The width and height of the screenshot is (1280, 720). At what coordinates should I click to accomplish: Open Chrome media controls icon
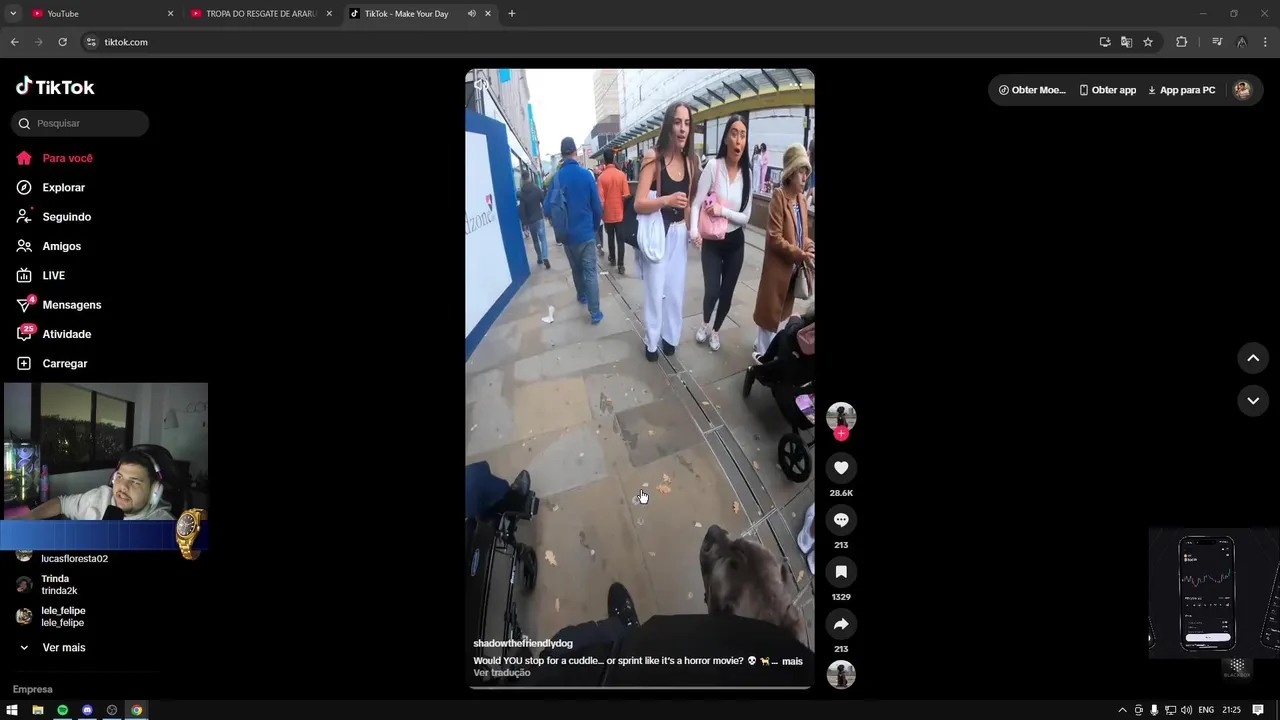(1217, 42)
